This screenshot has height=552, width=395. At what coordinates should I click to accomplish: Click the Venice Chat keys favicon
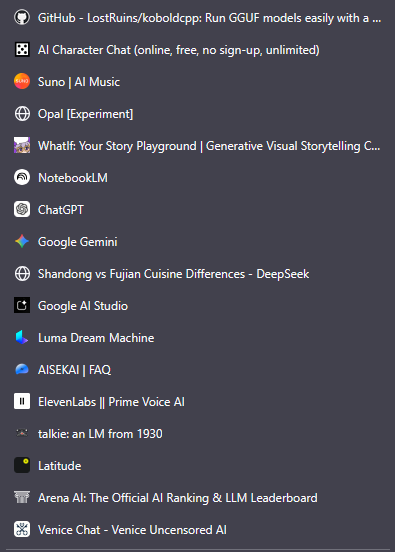[x=22, y=529]
